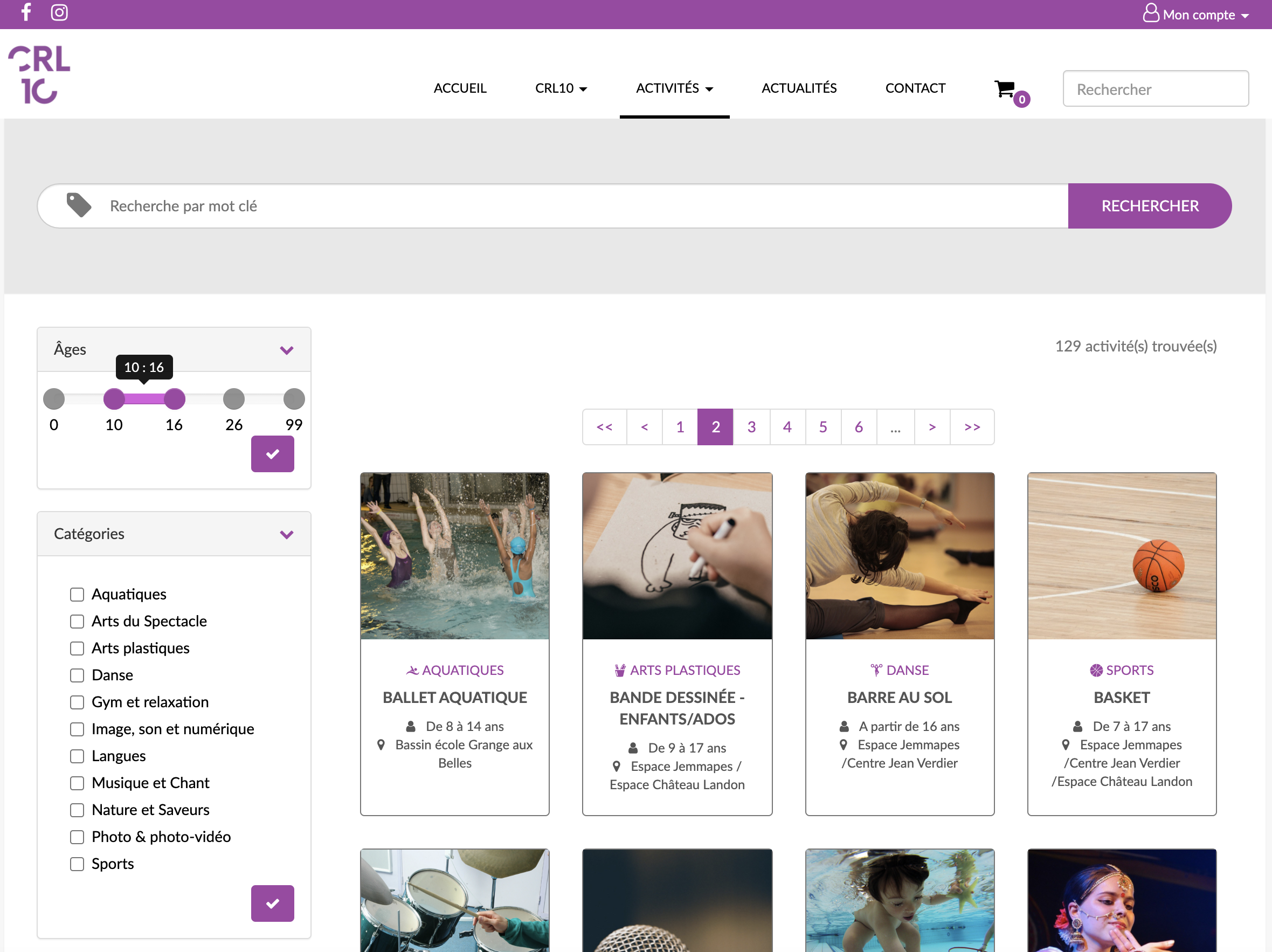Click the Arts Plastiques pencil-pot icon
Screen dimensions: 1272x952
click(x=620, y=670)
